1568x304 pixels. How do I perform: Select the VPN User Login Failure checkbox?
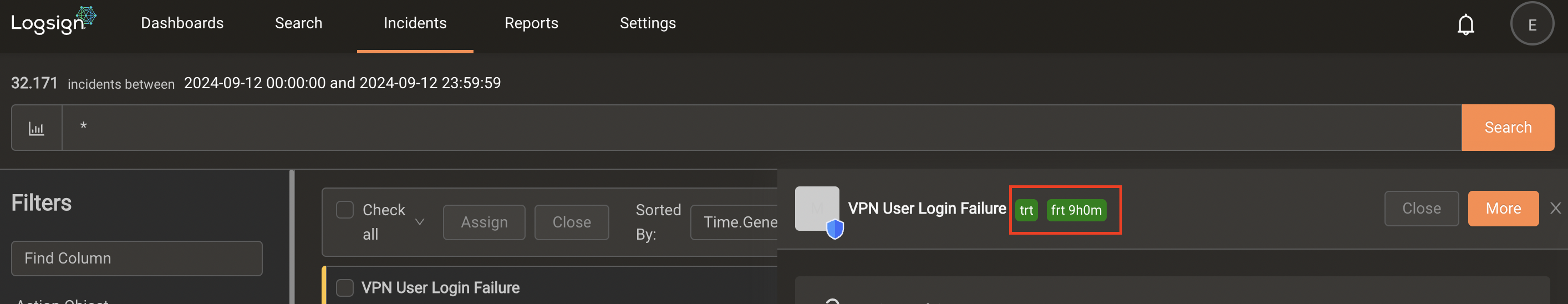point(344,287)
